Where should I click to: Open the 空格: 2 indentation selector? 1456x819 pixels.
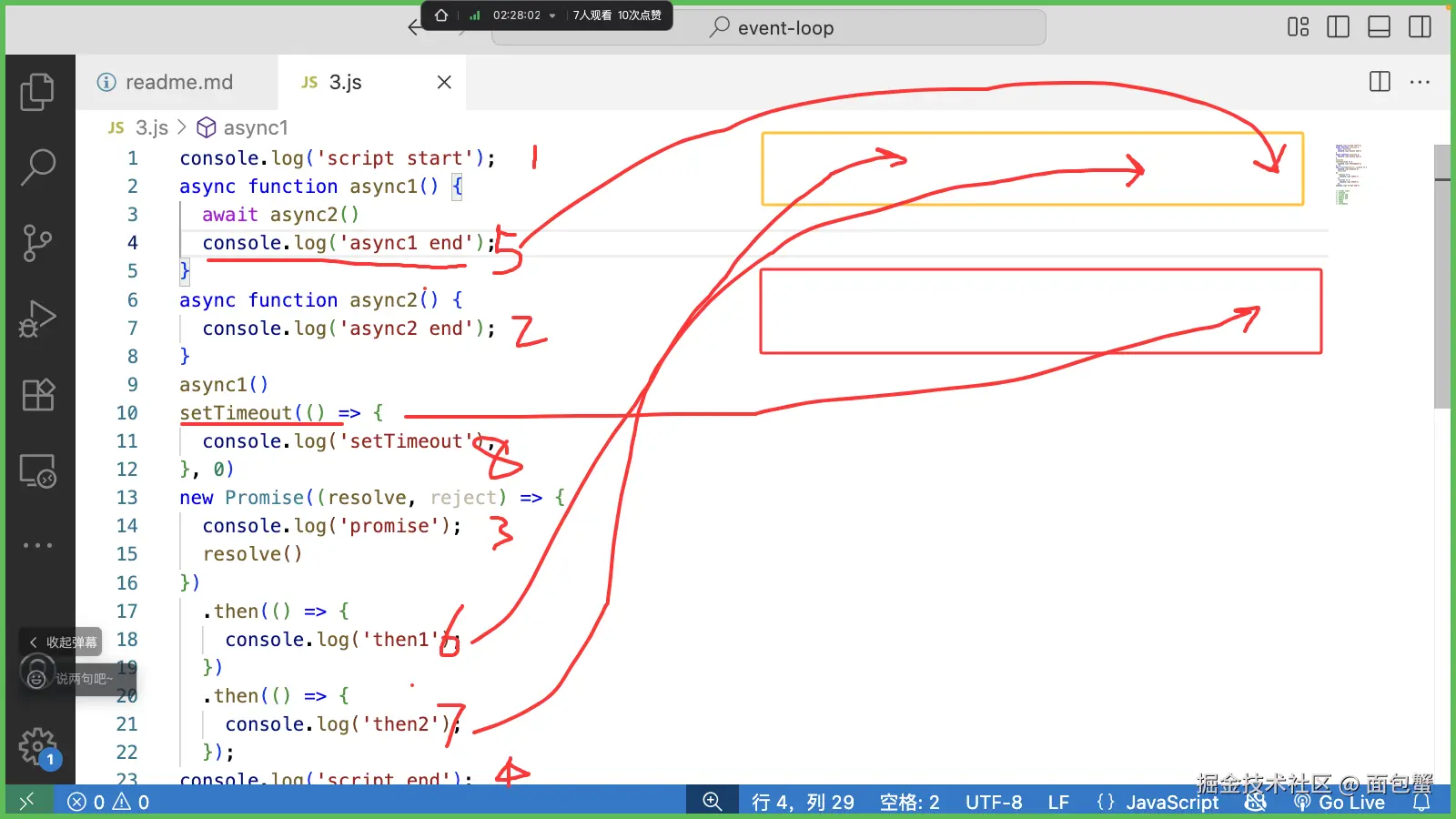click(909, 802)
